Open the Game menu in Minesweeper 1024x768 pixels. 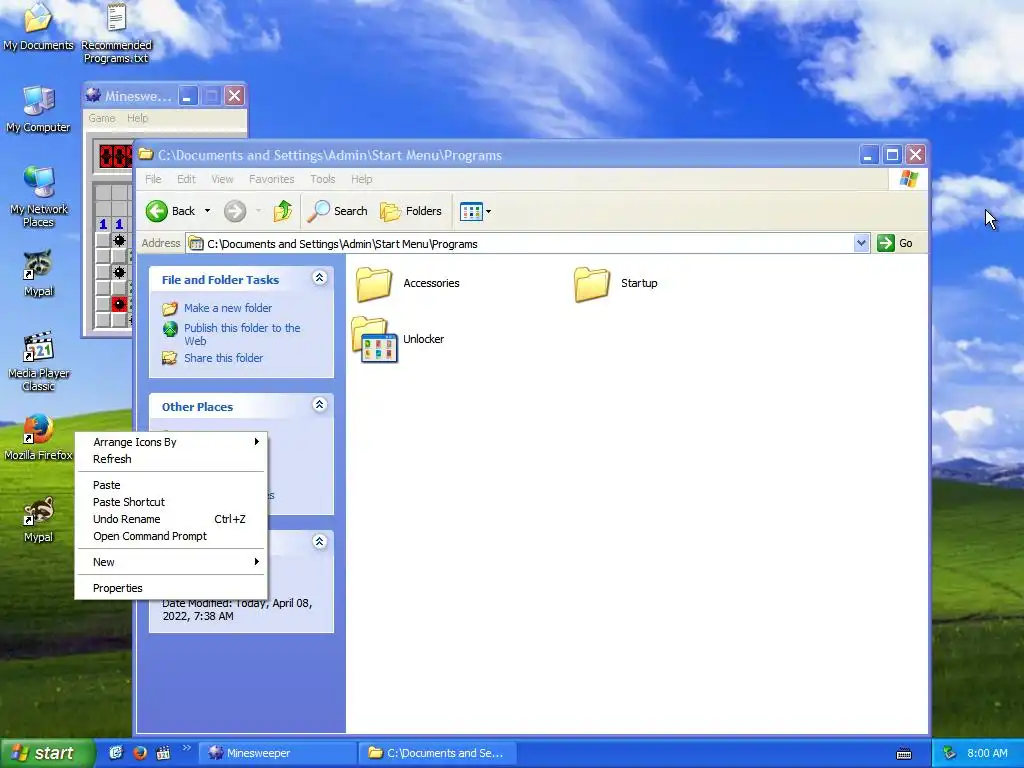pos(102,118)
